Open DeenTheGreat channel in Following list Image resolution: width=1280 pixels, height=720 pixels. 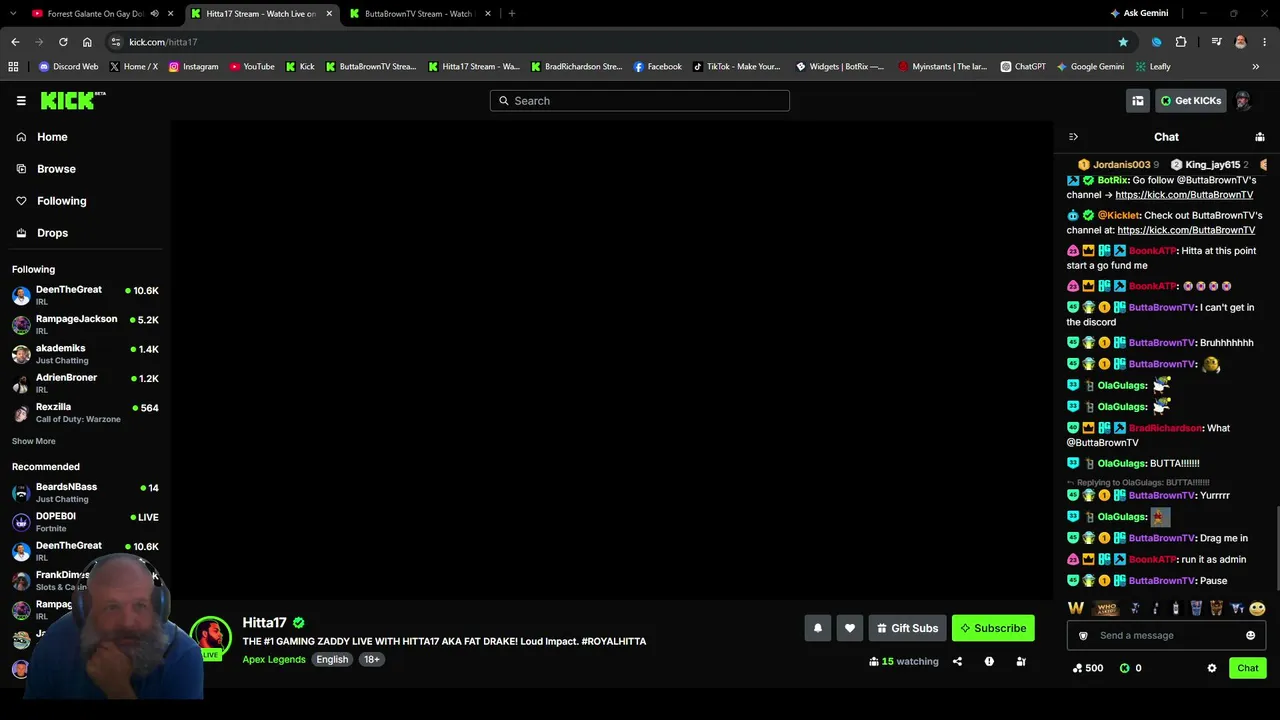(x=85, y=295)
